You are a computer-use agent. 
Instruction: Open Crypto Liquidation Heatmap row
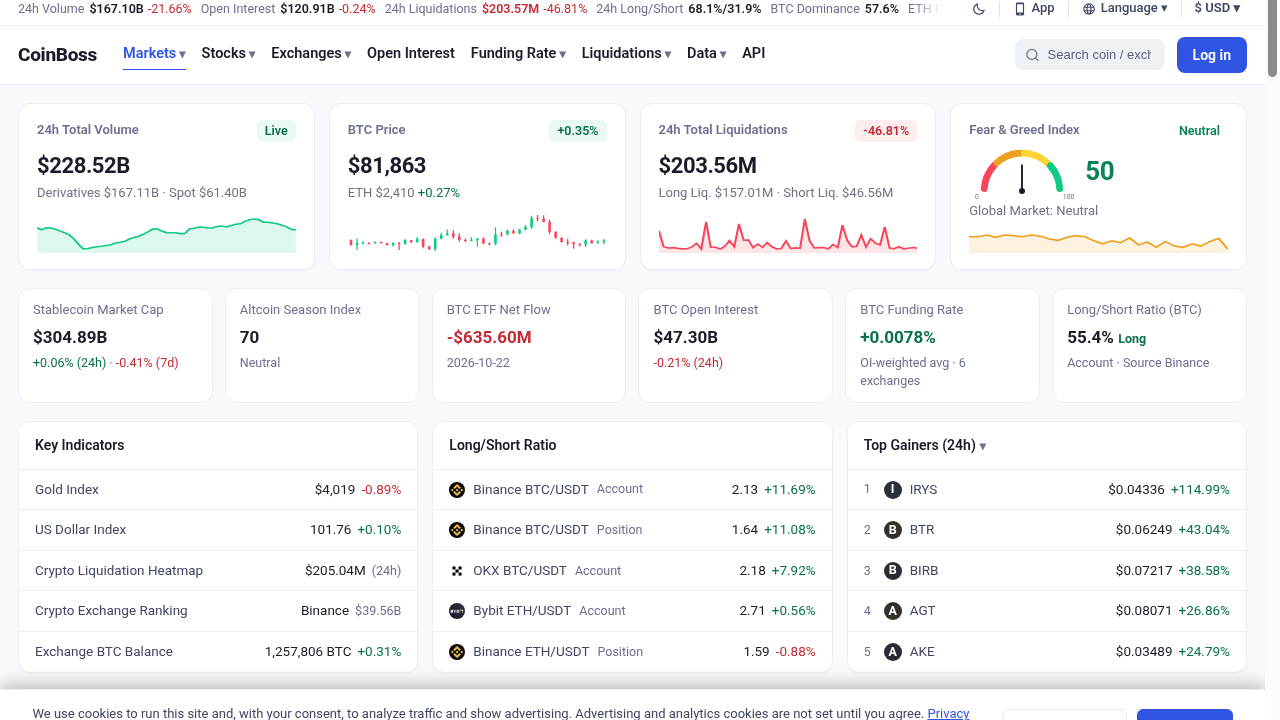point(218,571)
